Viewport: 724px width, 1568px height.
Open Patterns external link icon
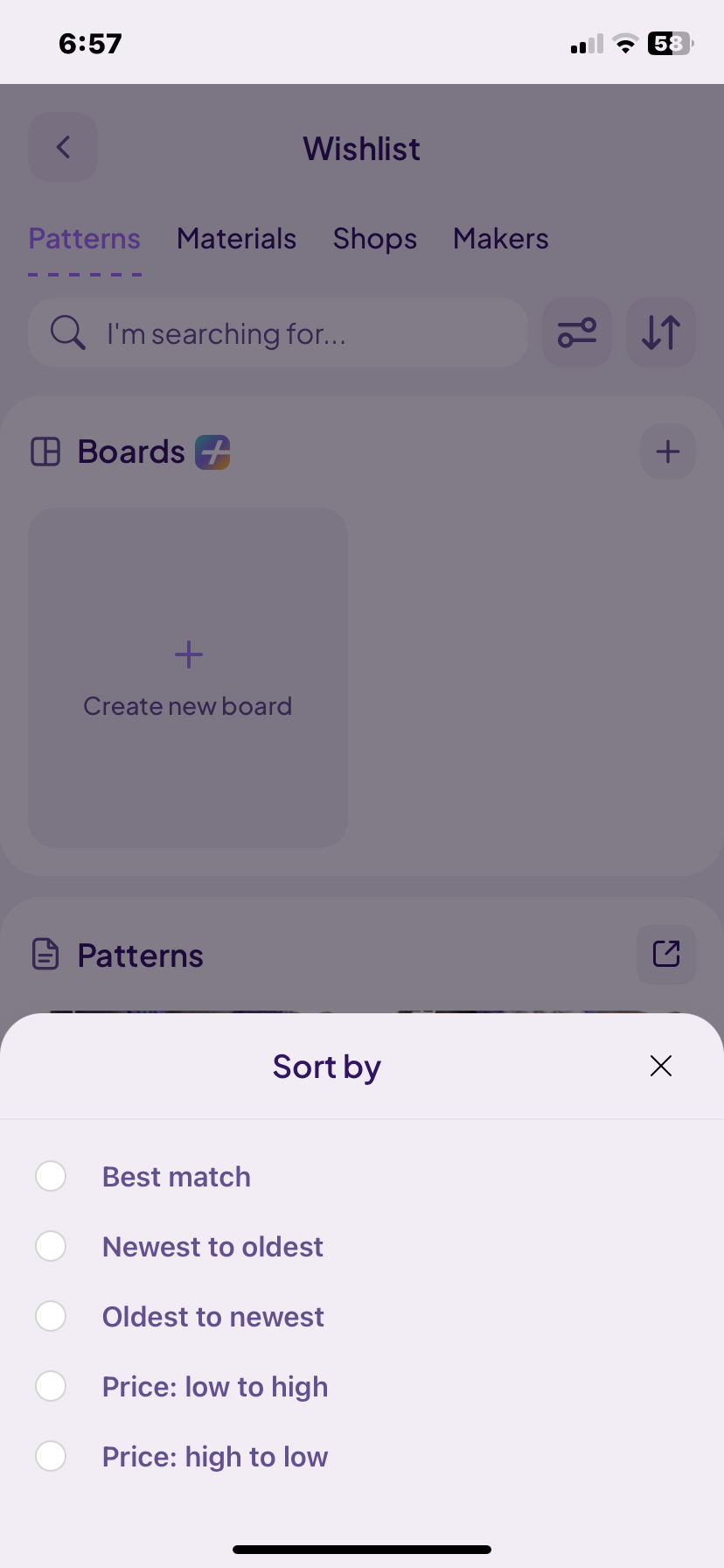click(666, 954)
